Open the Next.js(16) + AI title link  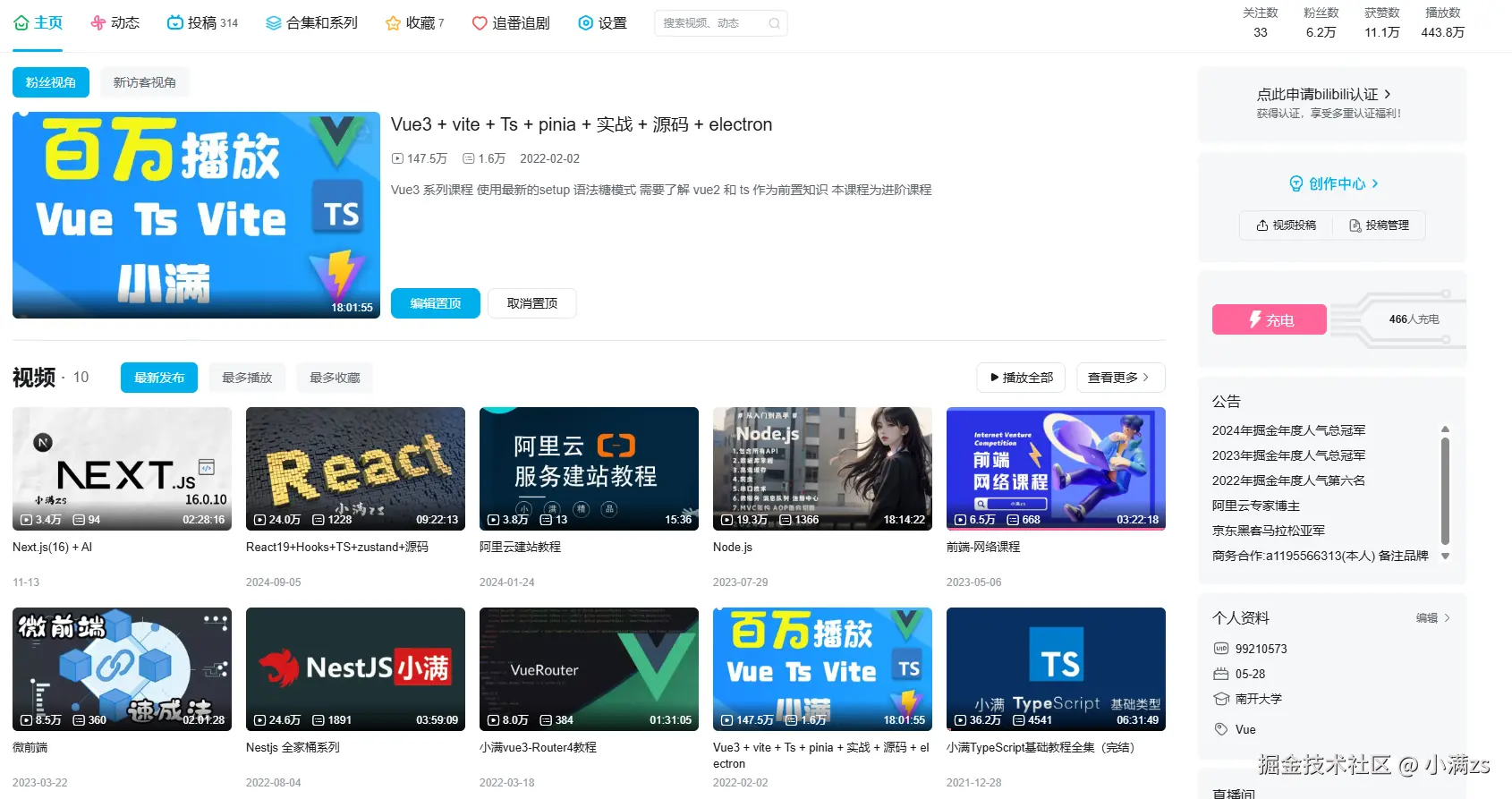pyautogui.click(x=52, y=547)
